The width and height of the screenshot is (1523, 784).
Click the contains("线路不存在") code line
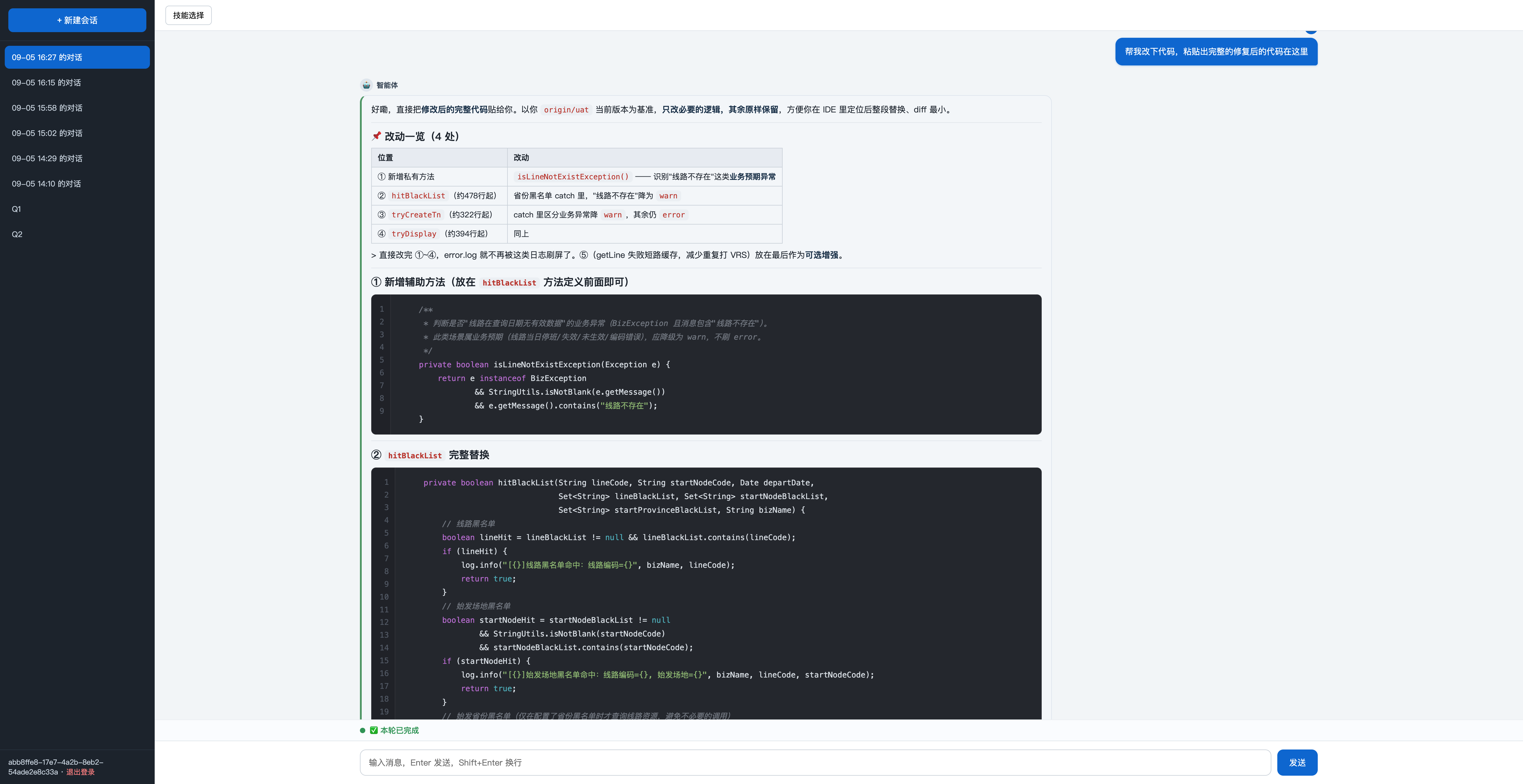(x=566, y=406)
